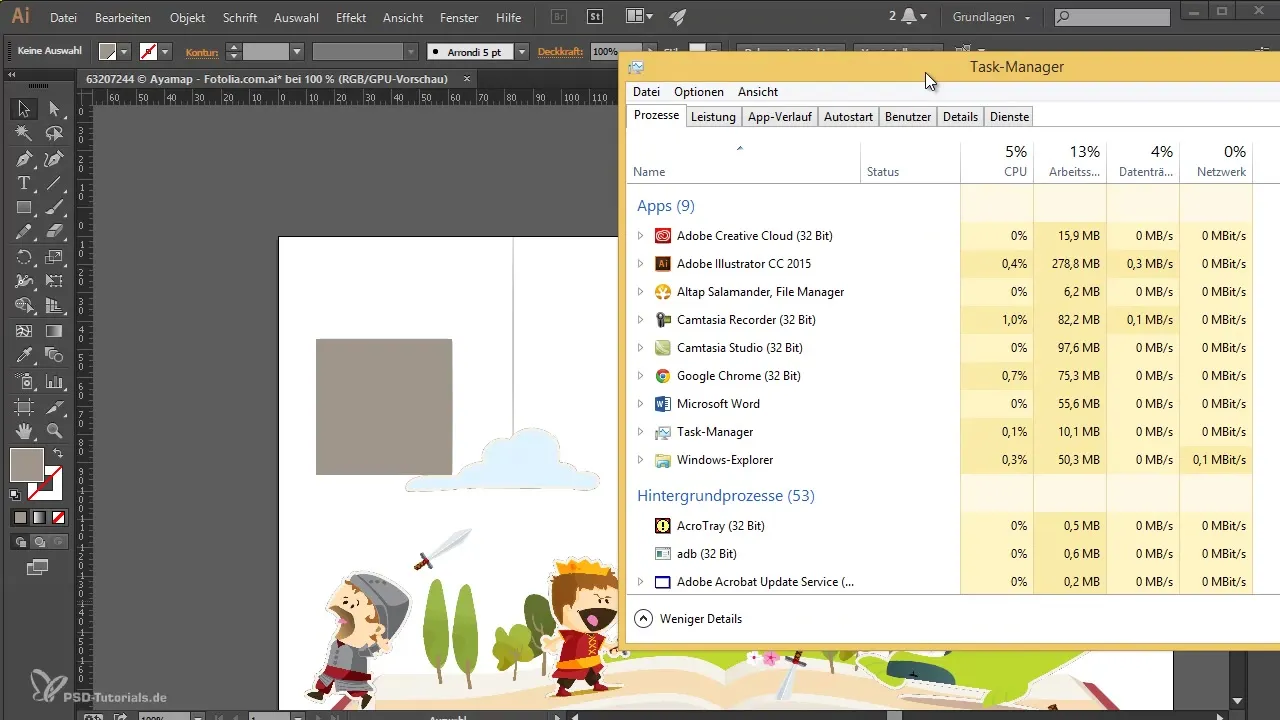Open stroke weight dropdown
This screenshot has height=720, width=1280.
tap(297, 51)
